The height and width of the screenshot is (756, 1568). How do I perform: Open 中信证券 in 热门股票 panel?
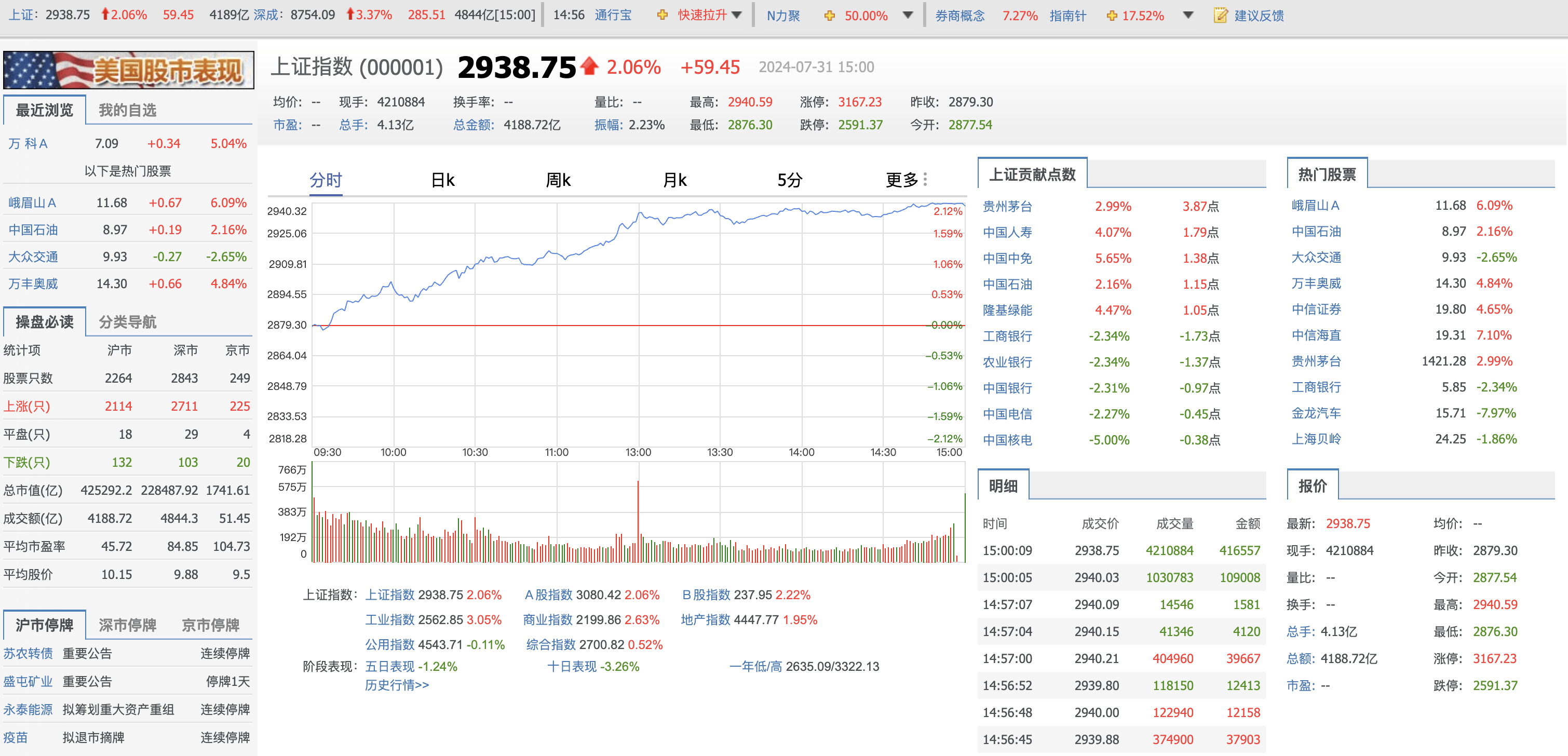(1317, 309)
